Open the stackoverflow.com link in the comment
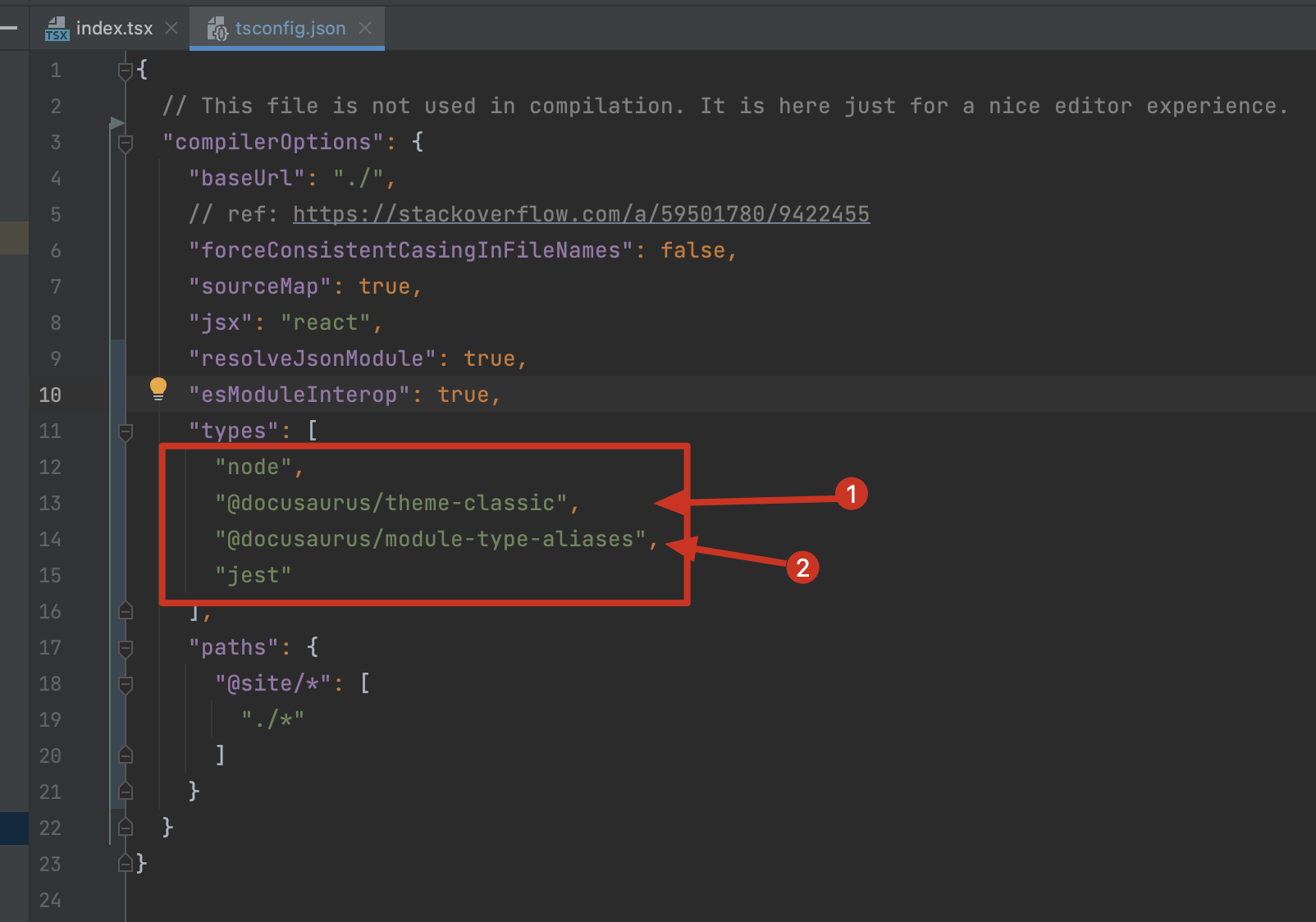This screenshot has width=1316, height=922. pyautogui.click(x=581, y=214)
